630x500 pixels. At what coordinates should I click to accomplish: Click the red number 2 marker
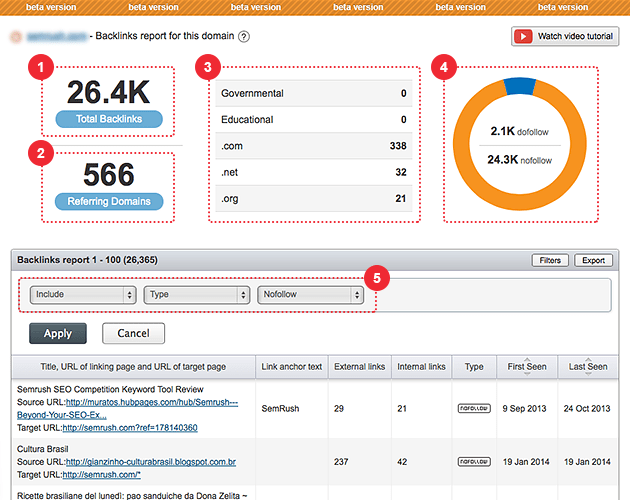[x=42, y=153]
